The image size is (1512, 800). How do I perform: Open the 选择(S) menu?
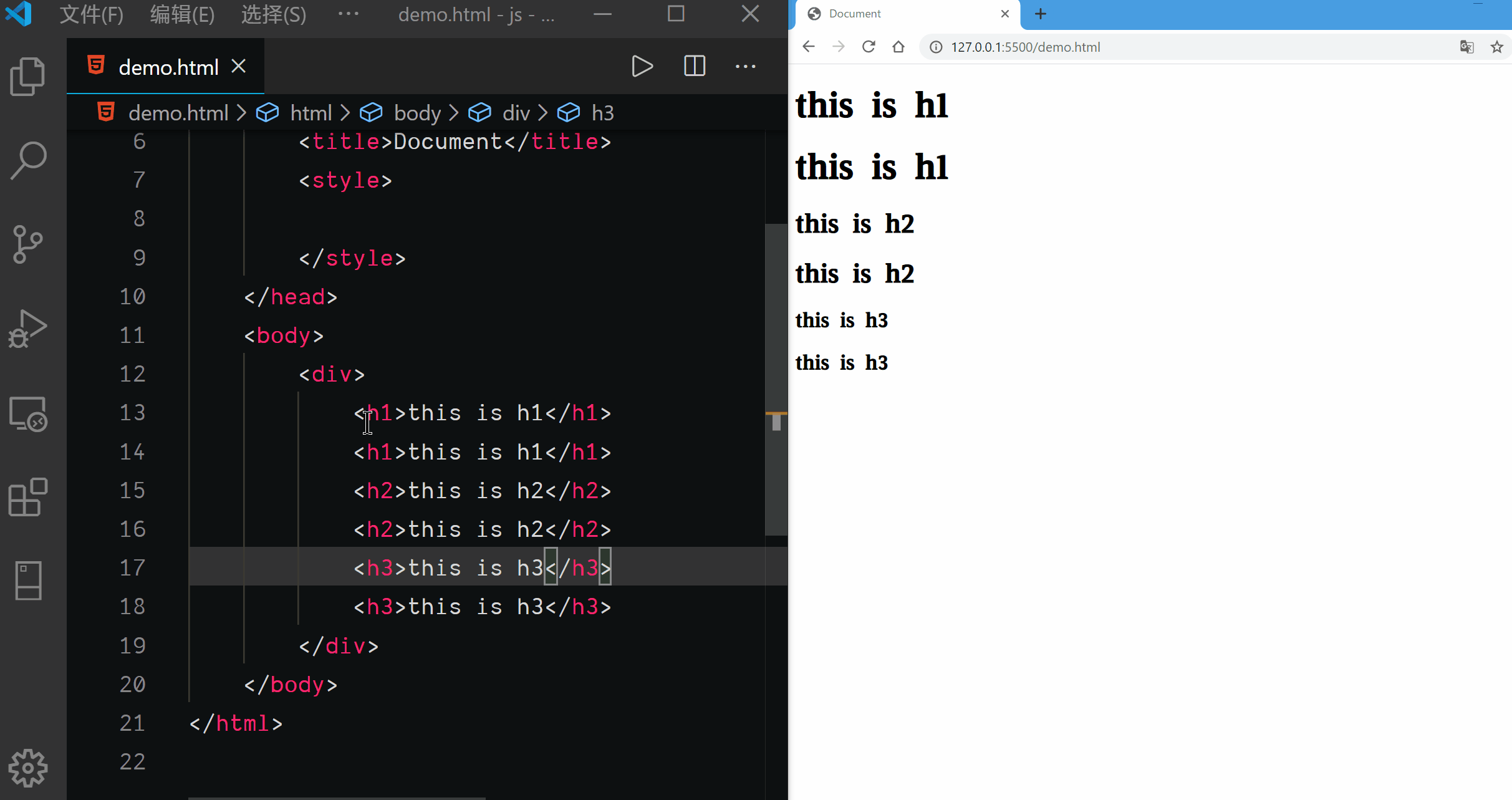[x=273, y=14]
